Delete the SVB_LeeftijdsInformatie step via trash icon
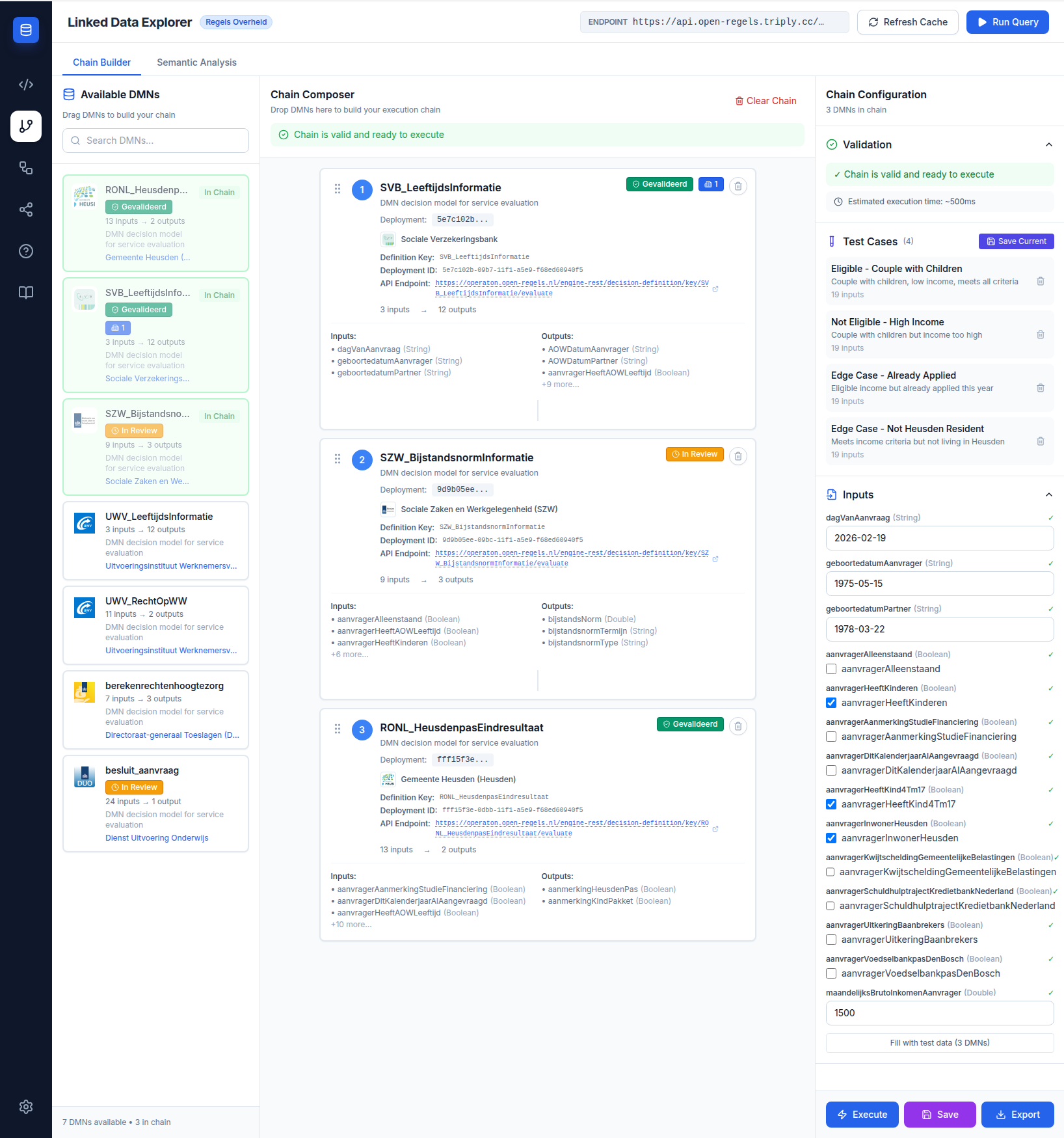1064x1138 pixels. click(x=738, y=185)
